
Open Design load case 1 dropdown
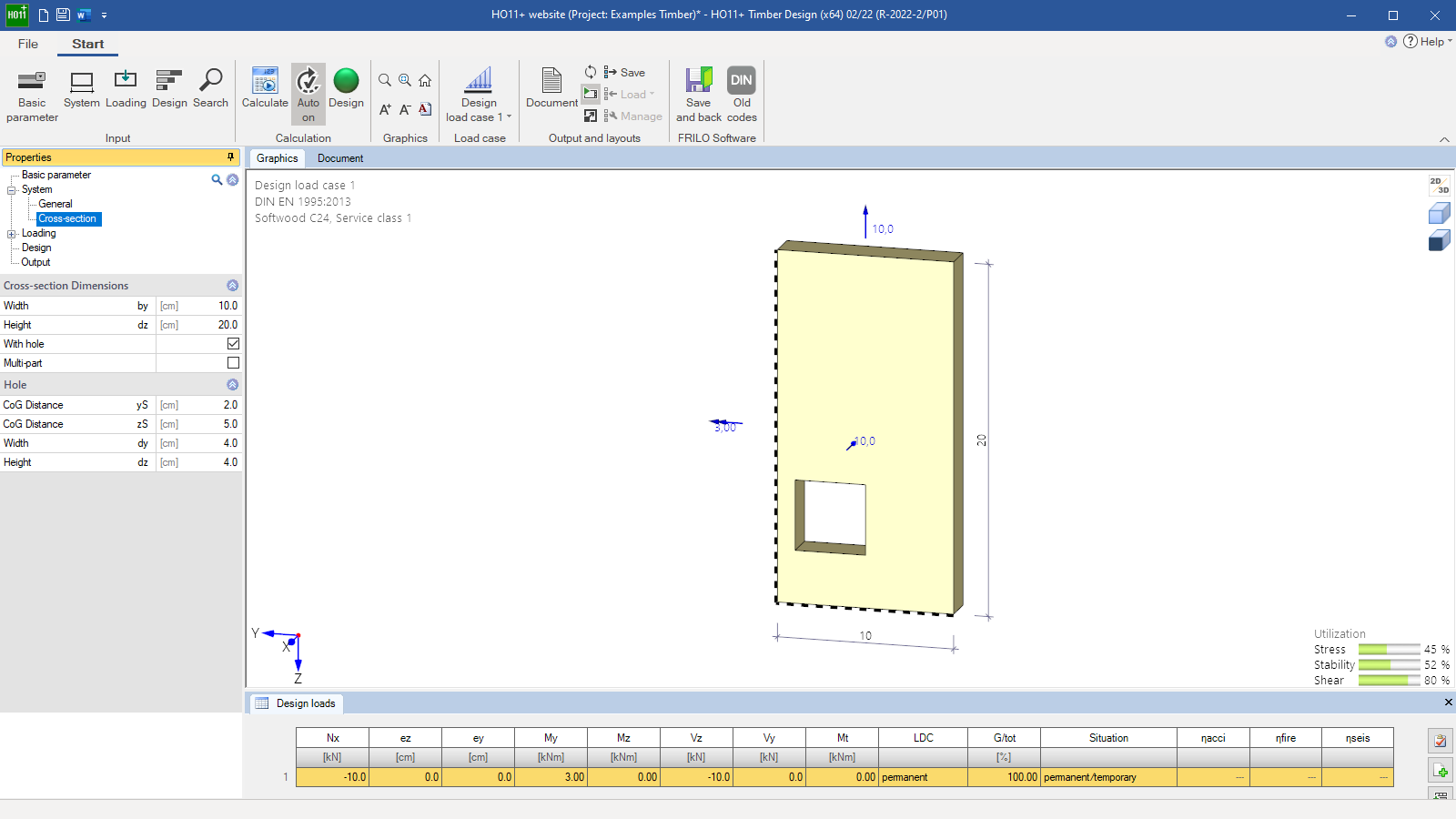click(479, 95)
